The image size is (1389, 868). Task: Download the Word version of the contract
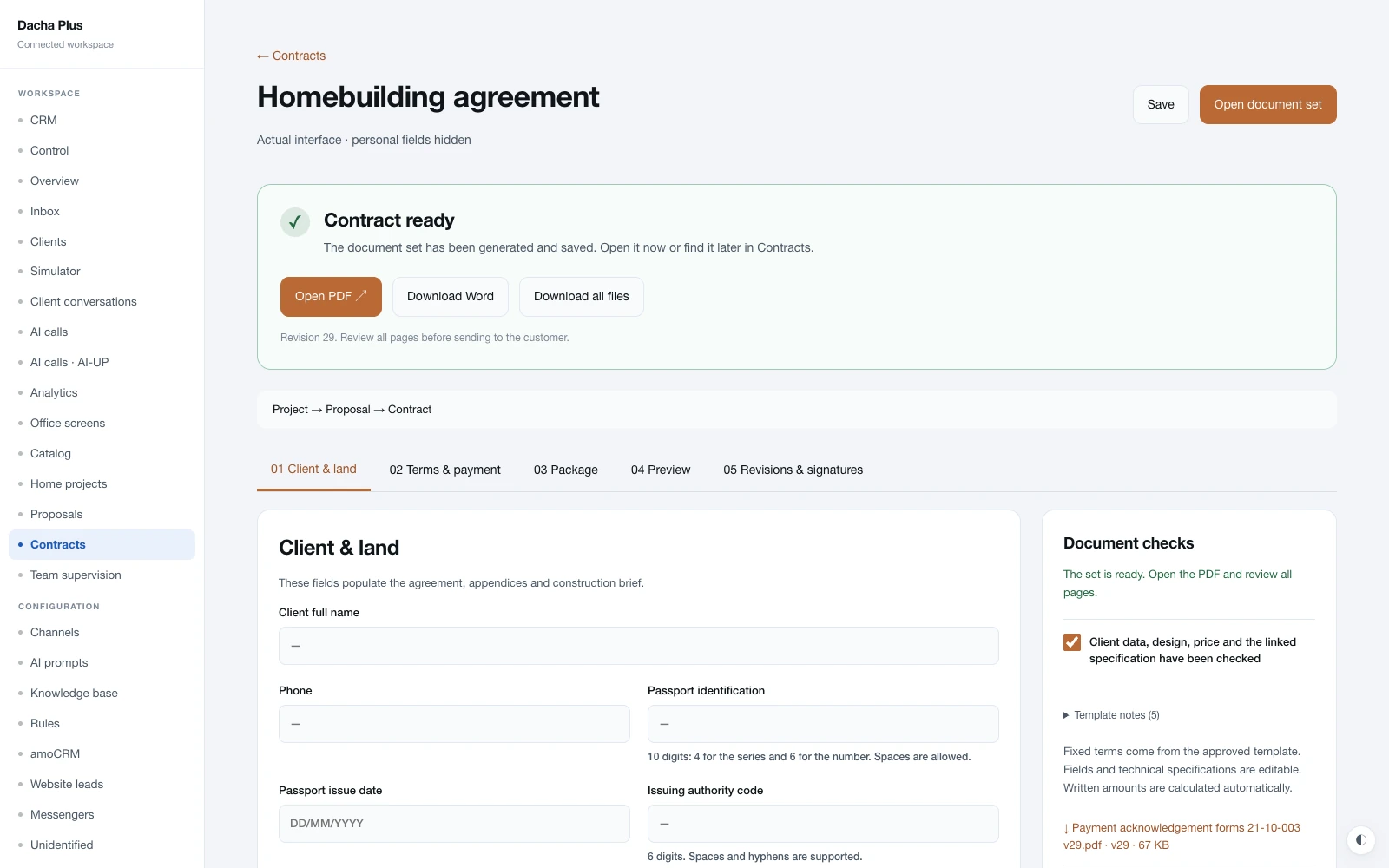point(451,297)
